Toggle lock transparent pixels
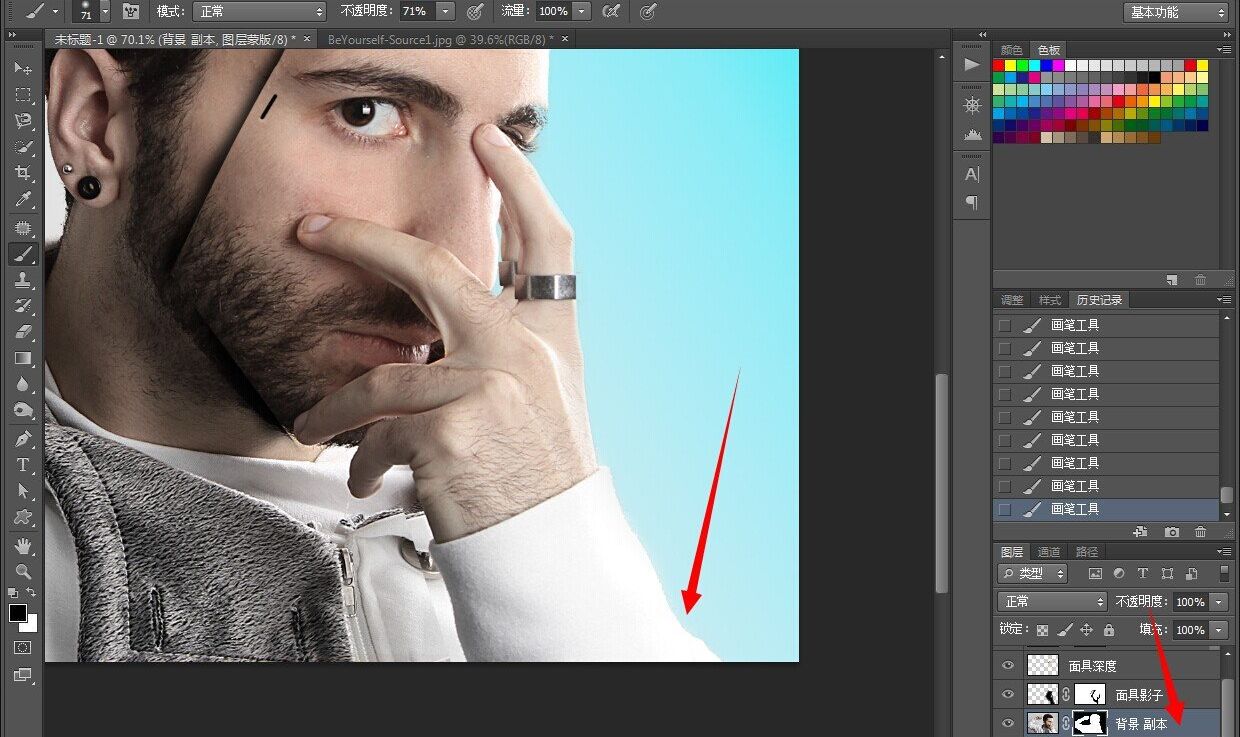This screenshot has height=737, width=1240. click(1043, 631)
